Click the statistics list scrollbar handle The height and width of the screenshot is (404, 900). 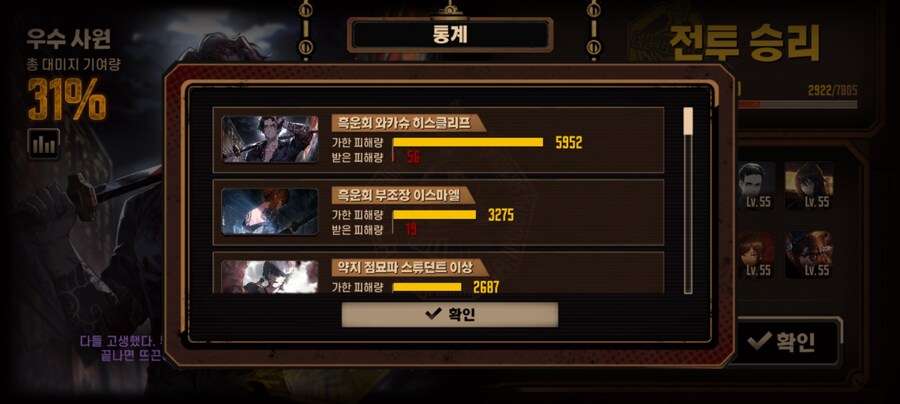(x=688, y=121)
